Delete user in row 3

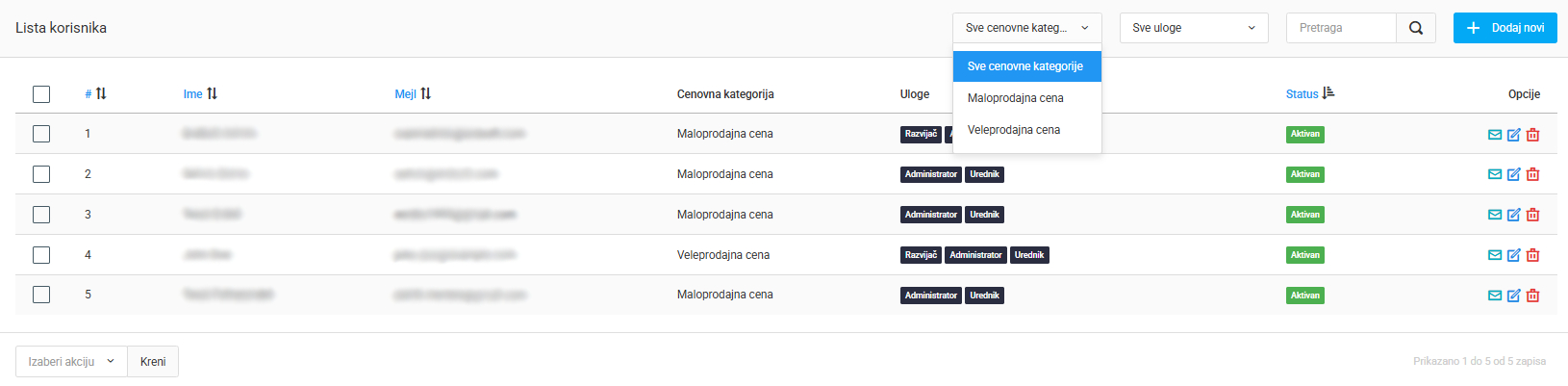pyautogui.click(x=1533, y=215)
